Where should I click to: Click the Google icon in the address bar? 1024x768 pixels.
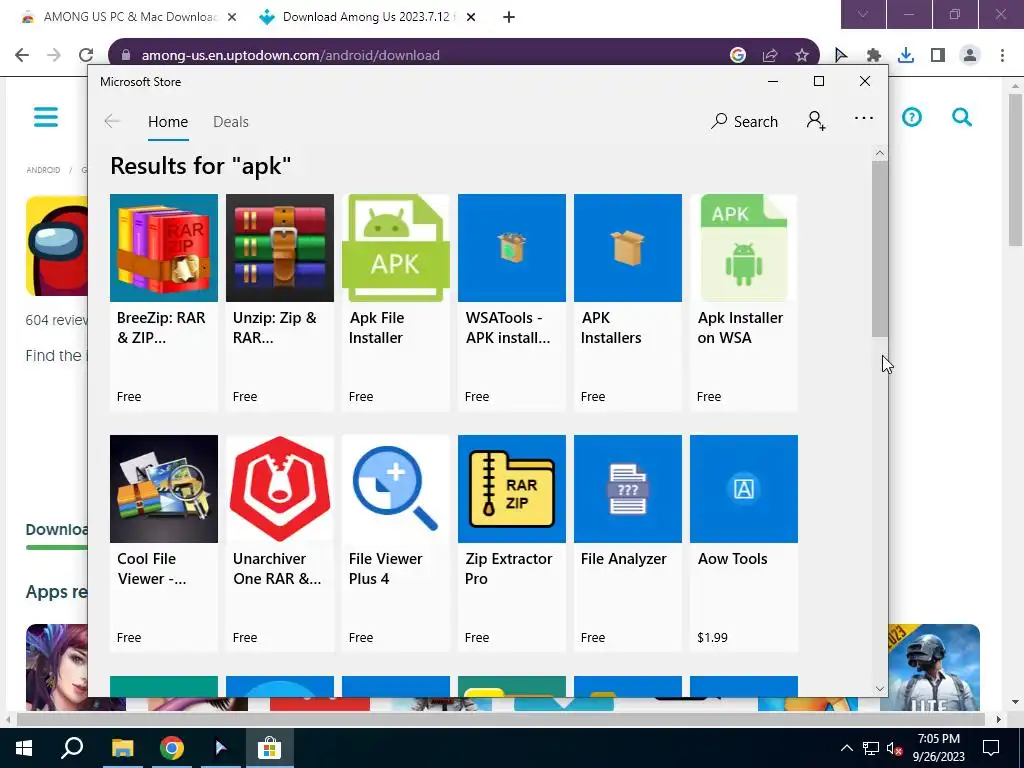click(738, 56)
